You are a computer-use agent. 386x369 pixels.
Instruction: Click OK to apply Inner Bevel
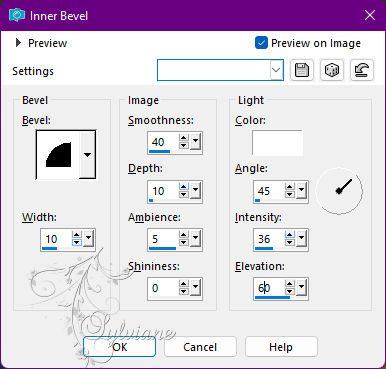point(120,347)
